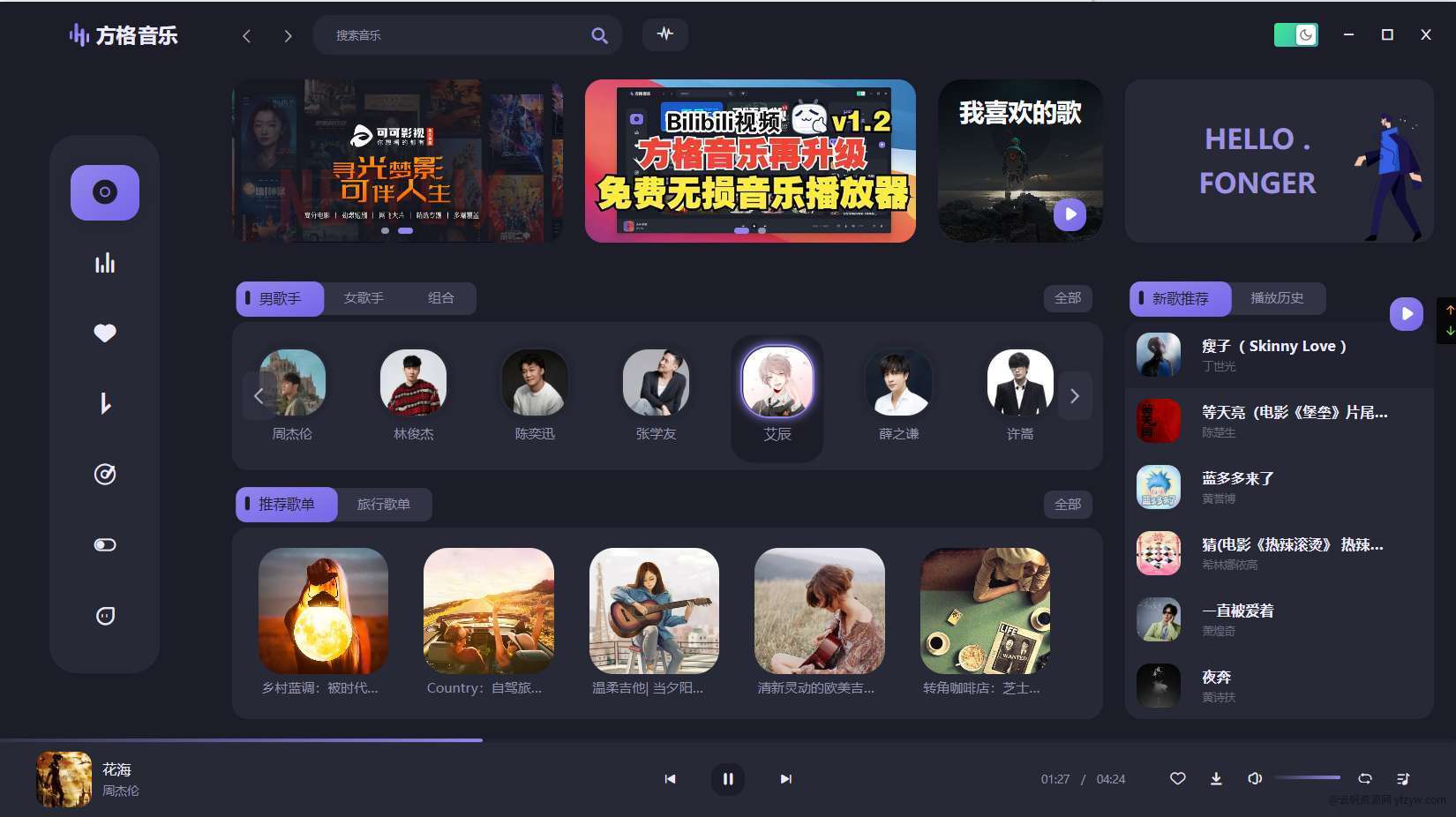Screen dimensions: 1456x817
Task: Open the play queue list icon
Action: click(x=1403, y=778)
